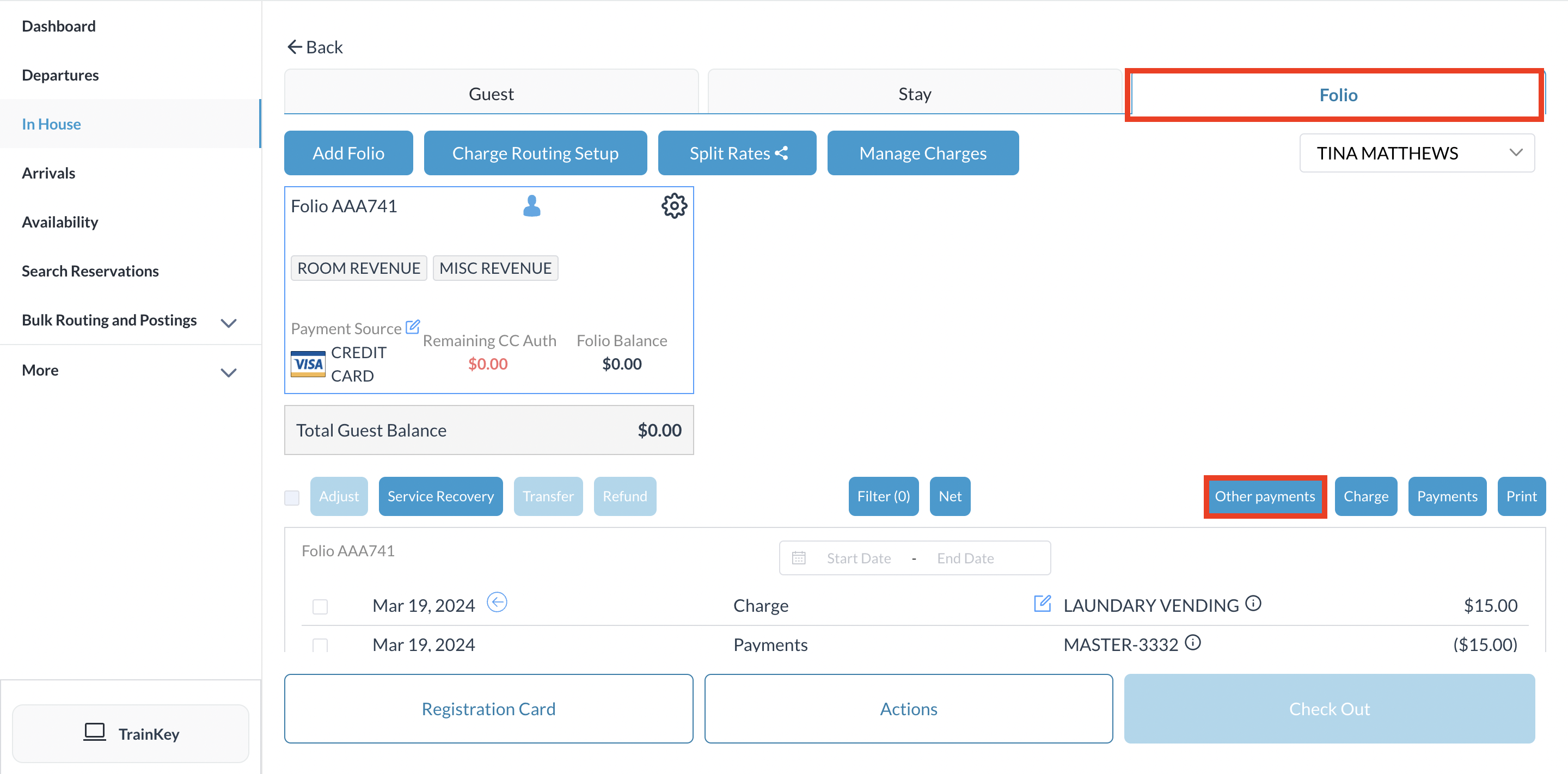
Task: Click the circled arrow beside Mar 19 charge
Action: pyautogui.click(x=497, y=603)
